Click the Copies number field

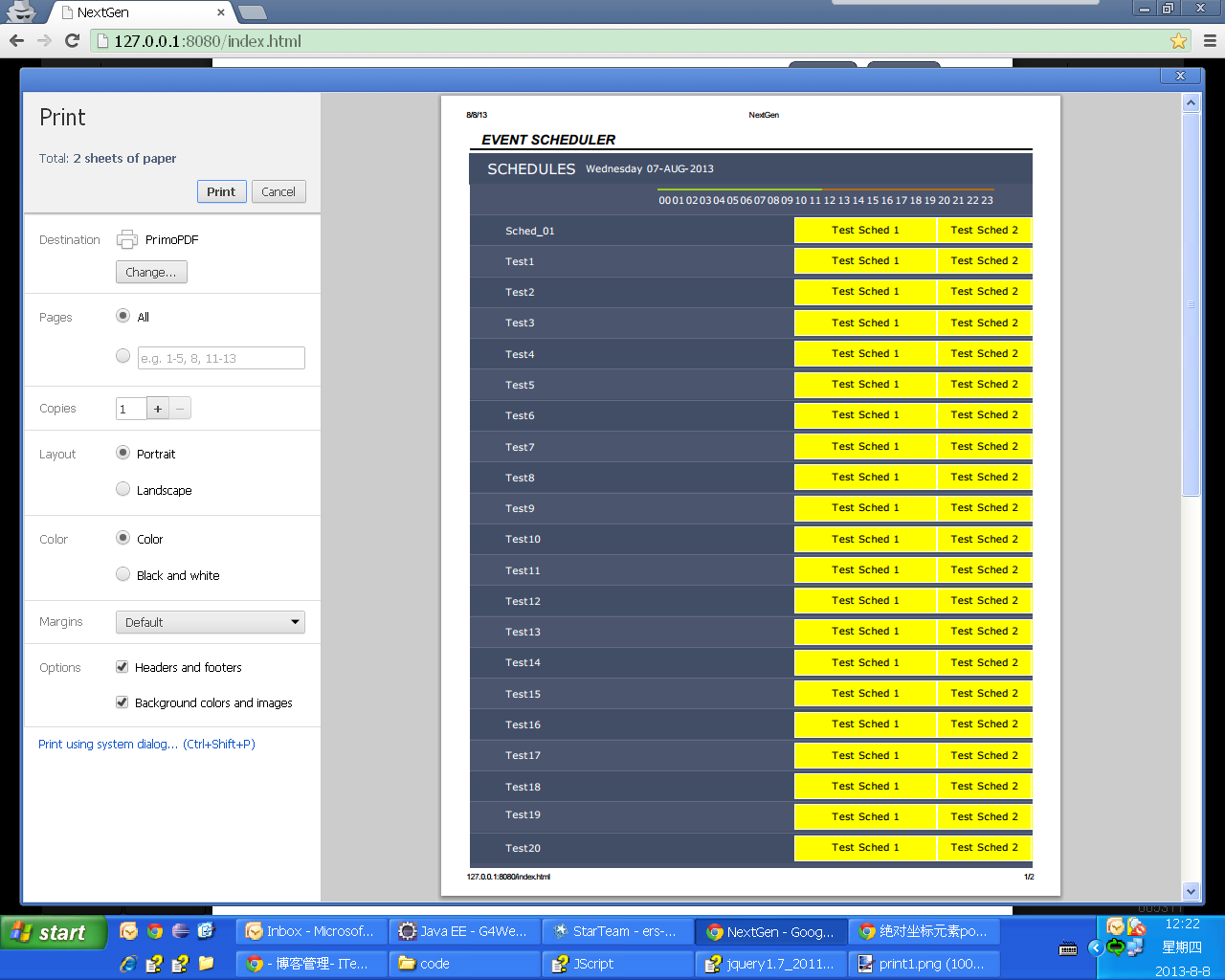click(x=131, y=409)
